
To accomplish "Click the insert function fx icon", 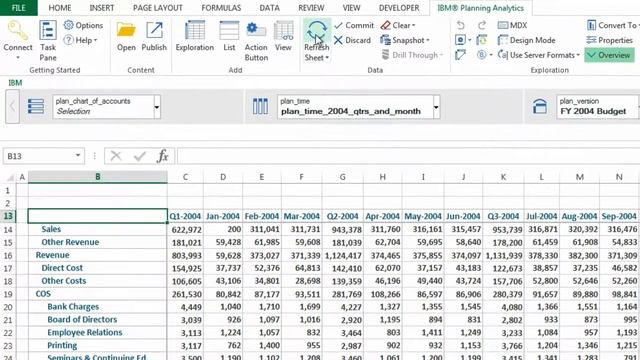I will click(162, 156).
